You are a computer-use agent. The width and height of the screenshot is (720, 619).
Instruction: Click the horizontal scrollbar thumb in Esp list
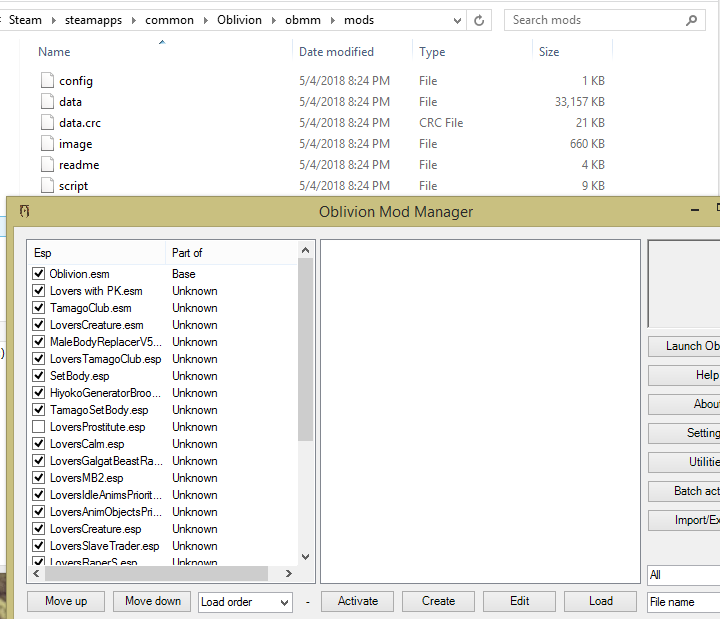pos(157,573)
